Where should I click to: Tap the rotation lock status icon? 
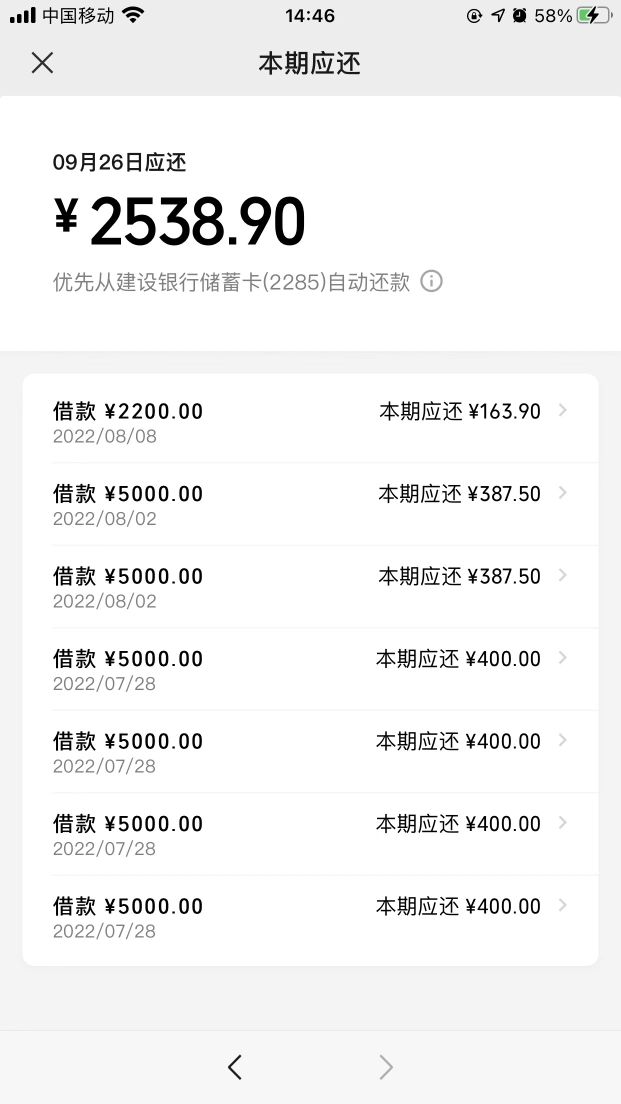pyautogui.click(x=475, y=16)
